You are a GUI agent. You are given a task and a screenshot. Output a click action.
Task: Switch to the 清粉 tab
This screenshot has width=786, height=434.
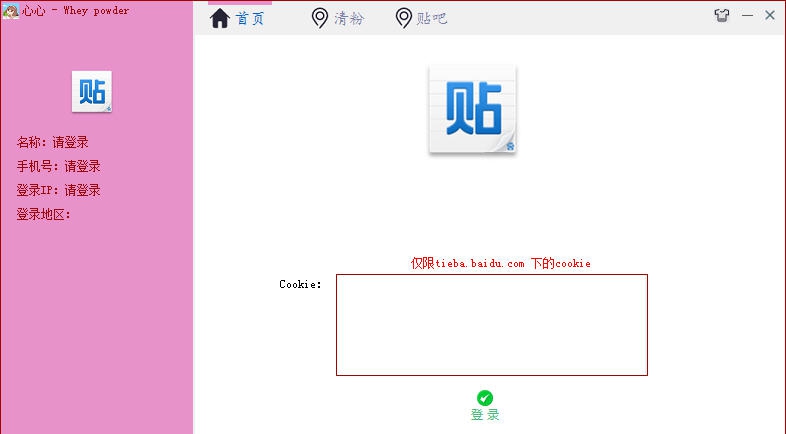coord(337,19)
